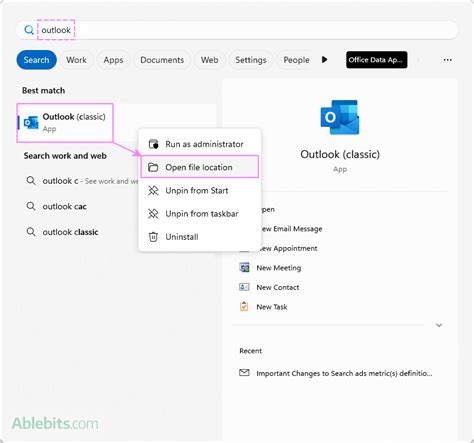Click Open in the details pane
This screenshot has height=443, width=474.
click(268, 209)
